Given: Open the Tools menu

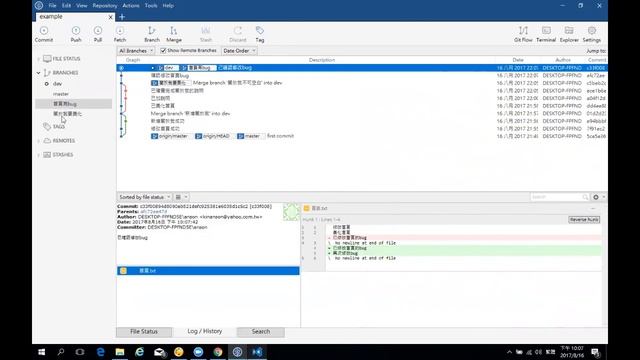Looking at the screenshot, I should click(x=151, y=6).
